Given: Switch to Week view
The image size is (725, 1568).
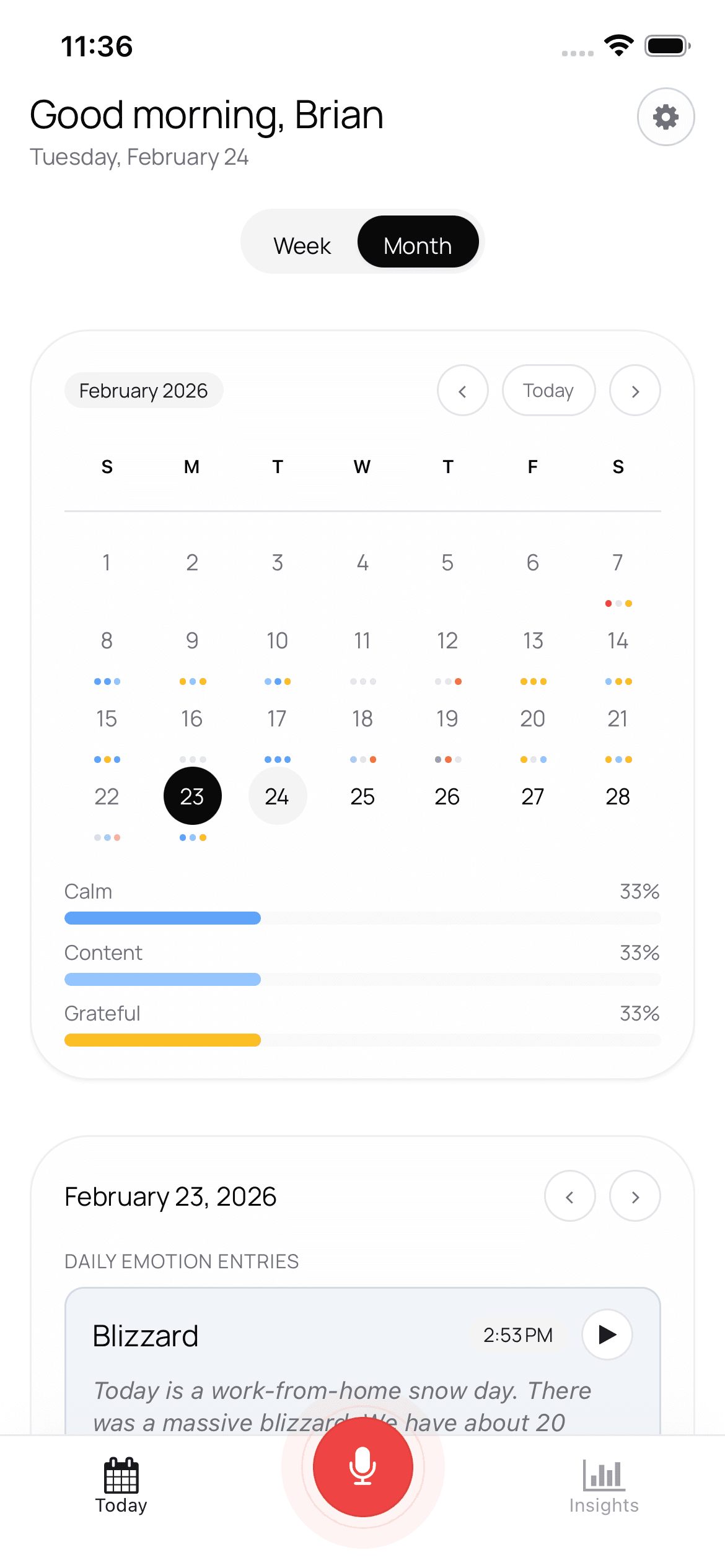Looking at the screenshot, I should tap(302, 245).
